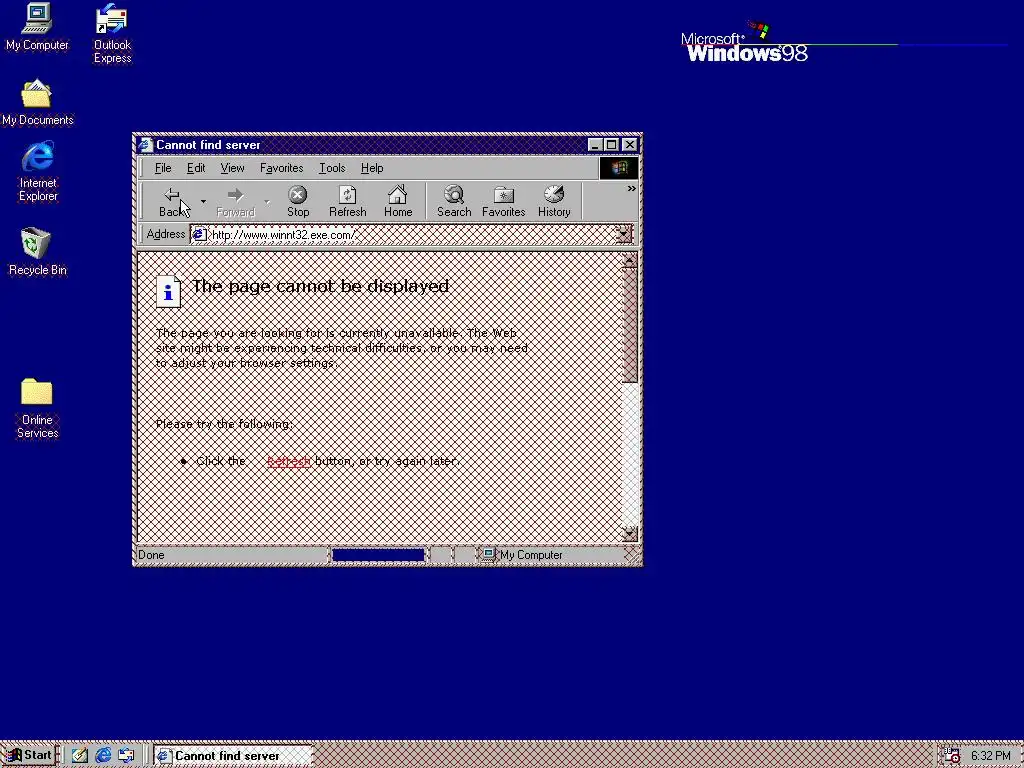Open the File menu
The image size is (1024, 768).
pos(163,168)
